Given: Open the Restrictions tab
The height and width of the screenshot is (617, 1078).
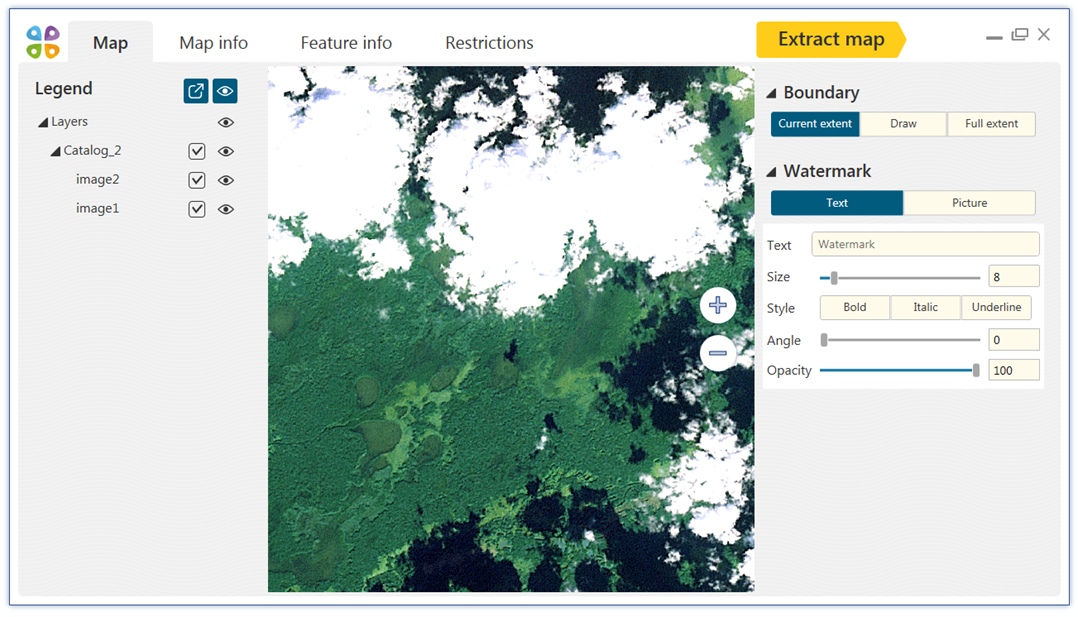Looking at the screenshot, I should [x=489, y=43].
